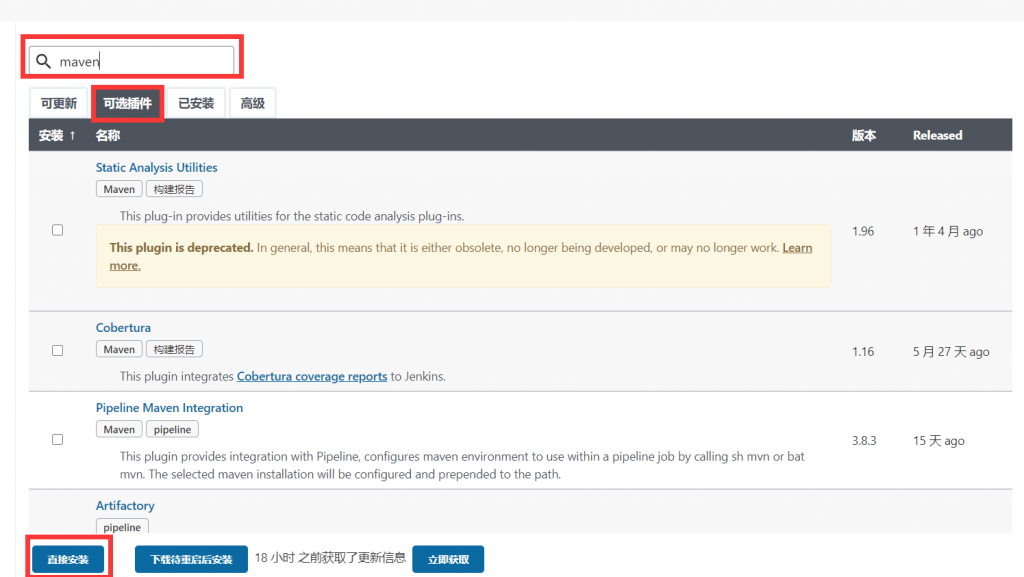
Task: Click the maven search input field
Action: (x=140, y=62)
